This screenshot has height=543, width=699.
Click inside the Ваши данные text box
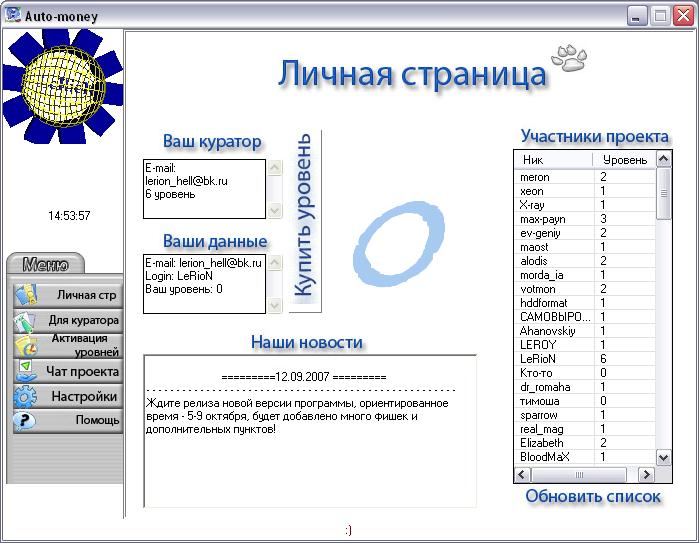click(x=204, y=284)
